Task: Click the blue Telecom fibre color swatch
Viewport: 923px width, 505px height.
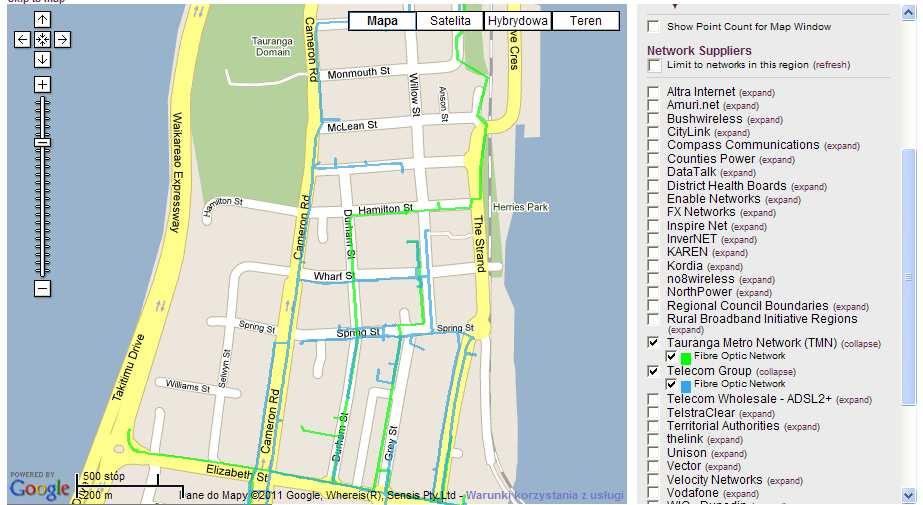Action: [x=686, y=386]
